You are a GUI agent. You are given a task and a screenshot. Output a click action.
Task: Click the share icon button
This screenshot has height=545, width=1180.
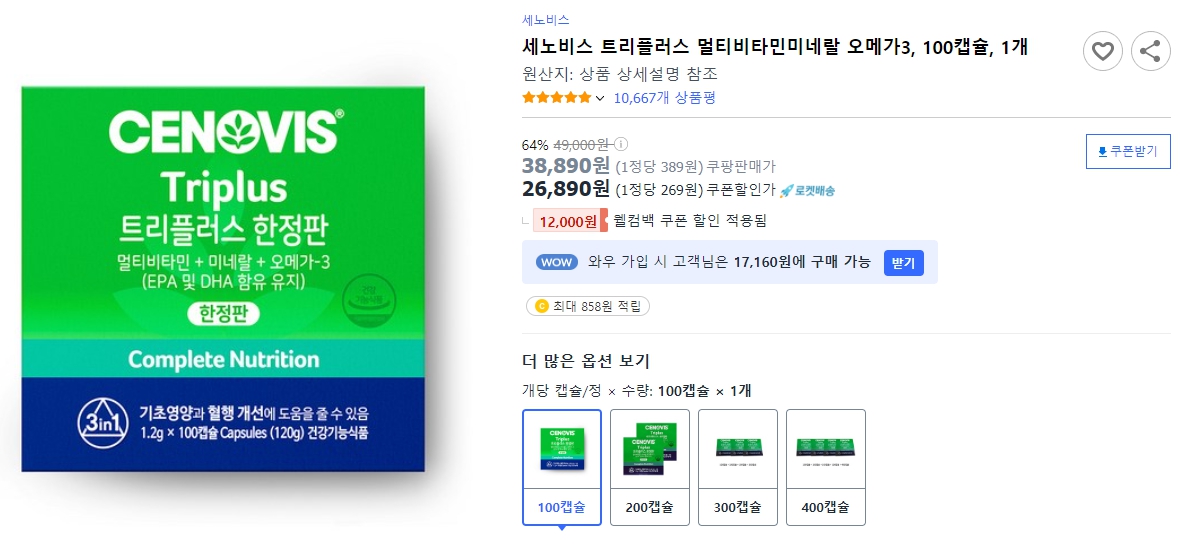pos(1151,52)
